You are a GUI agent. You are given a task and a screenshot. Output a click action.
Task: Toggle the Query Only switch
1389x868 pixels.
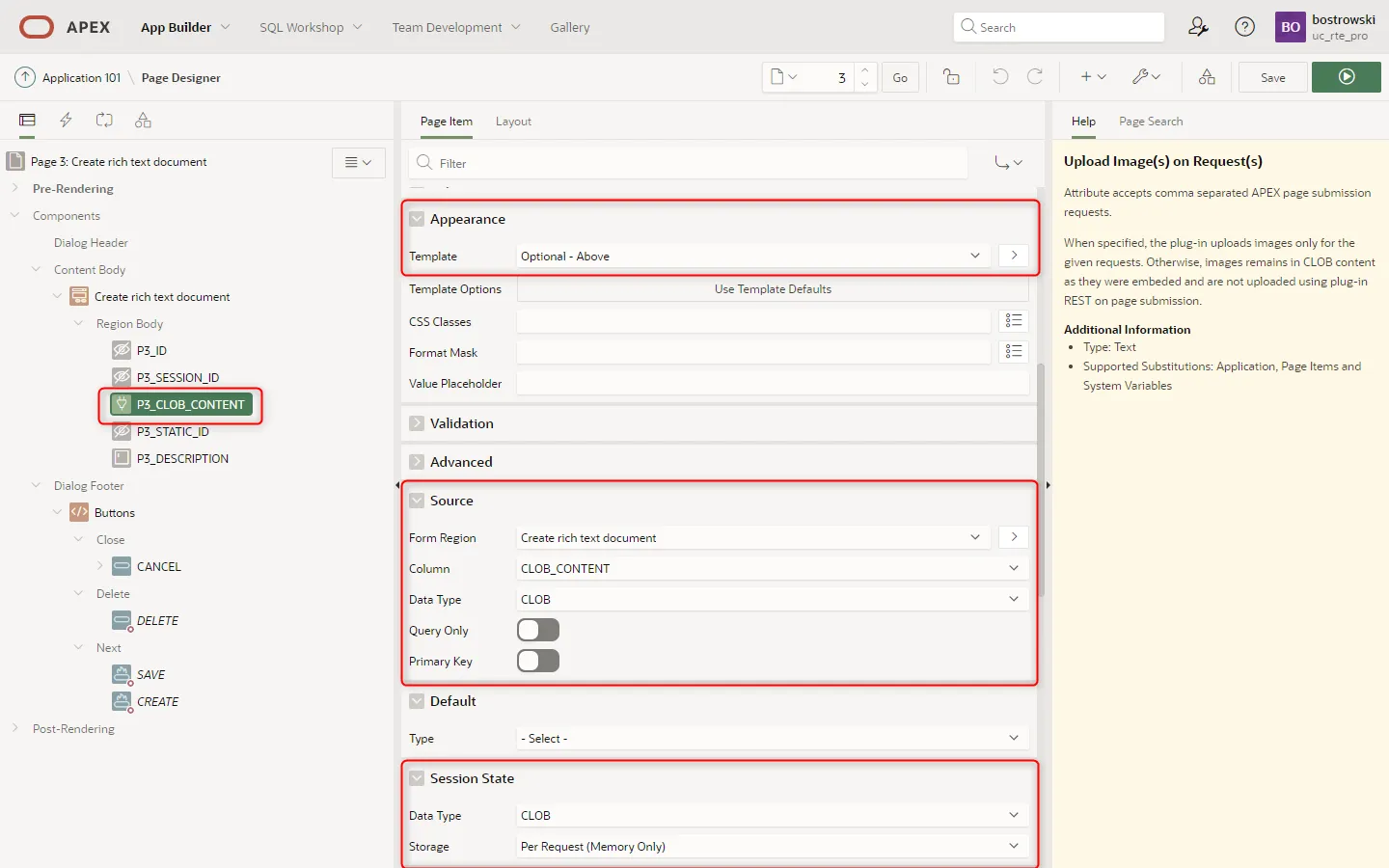538,630
